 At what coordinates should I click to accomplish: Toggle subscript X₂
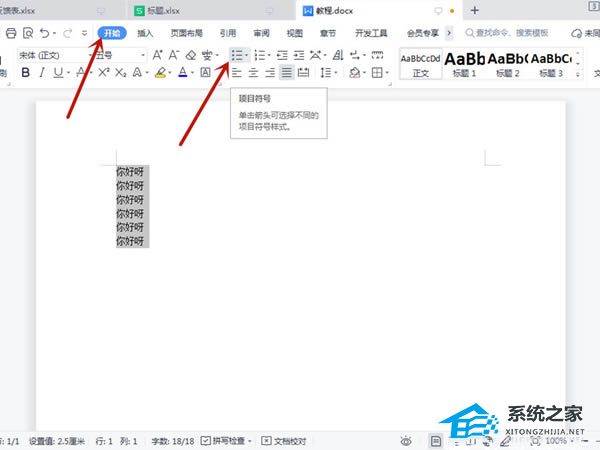[x=121, y=72]
